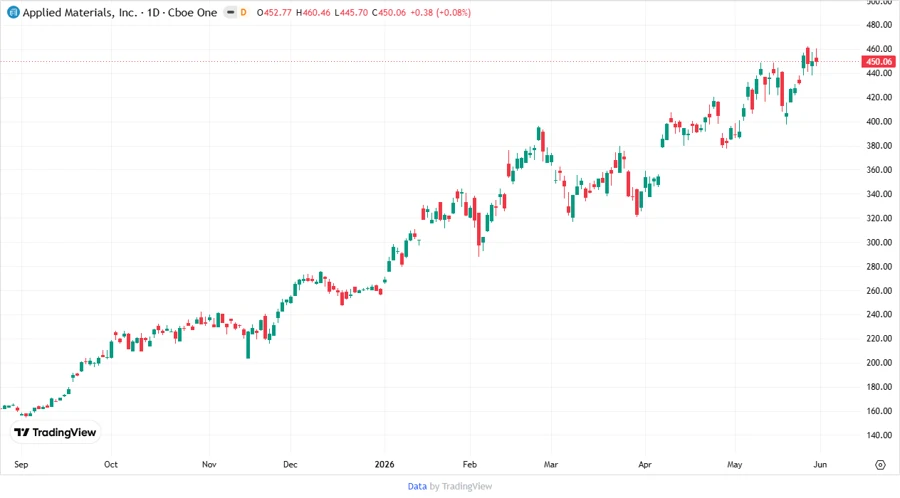Click the Oct label on the time axis

click(111, 464)
